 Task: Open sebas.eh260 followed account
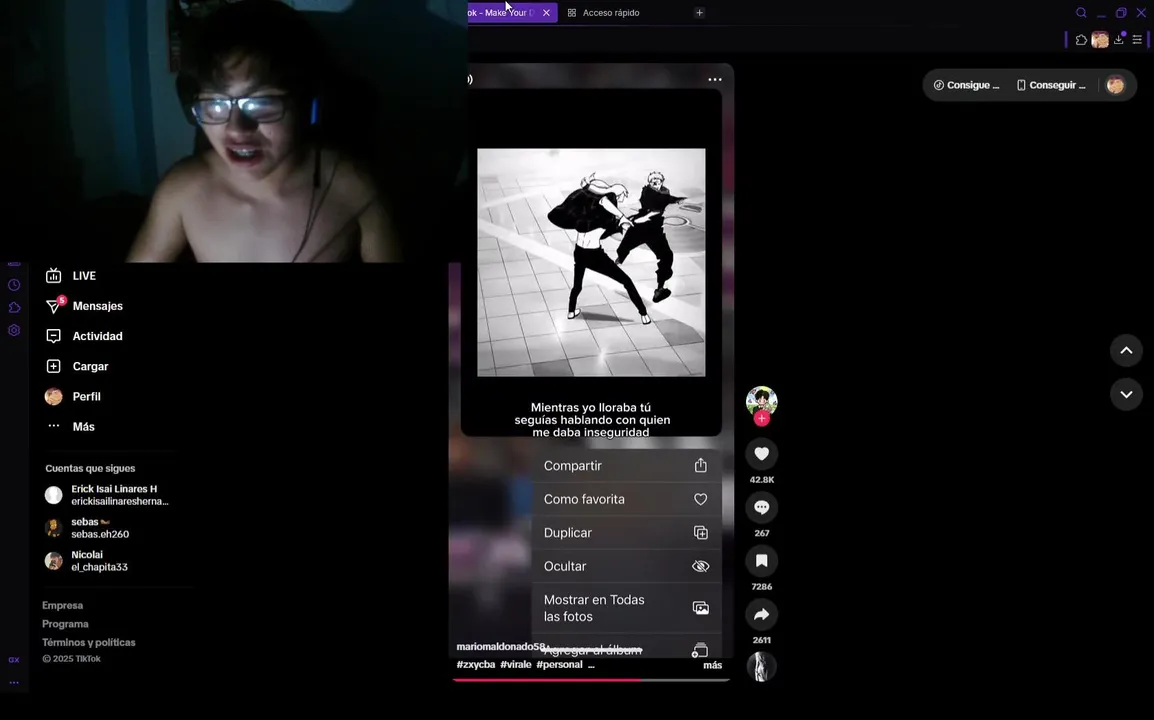pos(87,529)
